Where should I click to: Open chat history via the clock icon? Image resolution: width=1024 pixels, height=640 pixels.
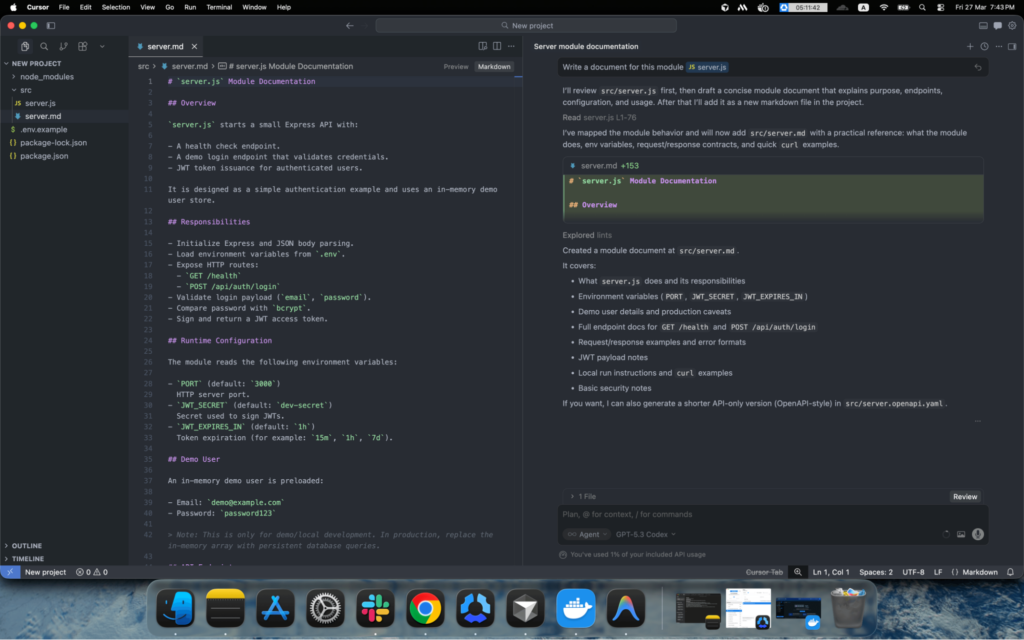pos(983,46)
